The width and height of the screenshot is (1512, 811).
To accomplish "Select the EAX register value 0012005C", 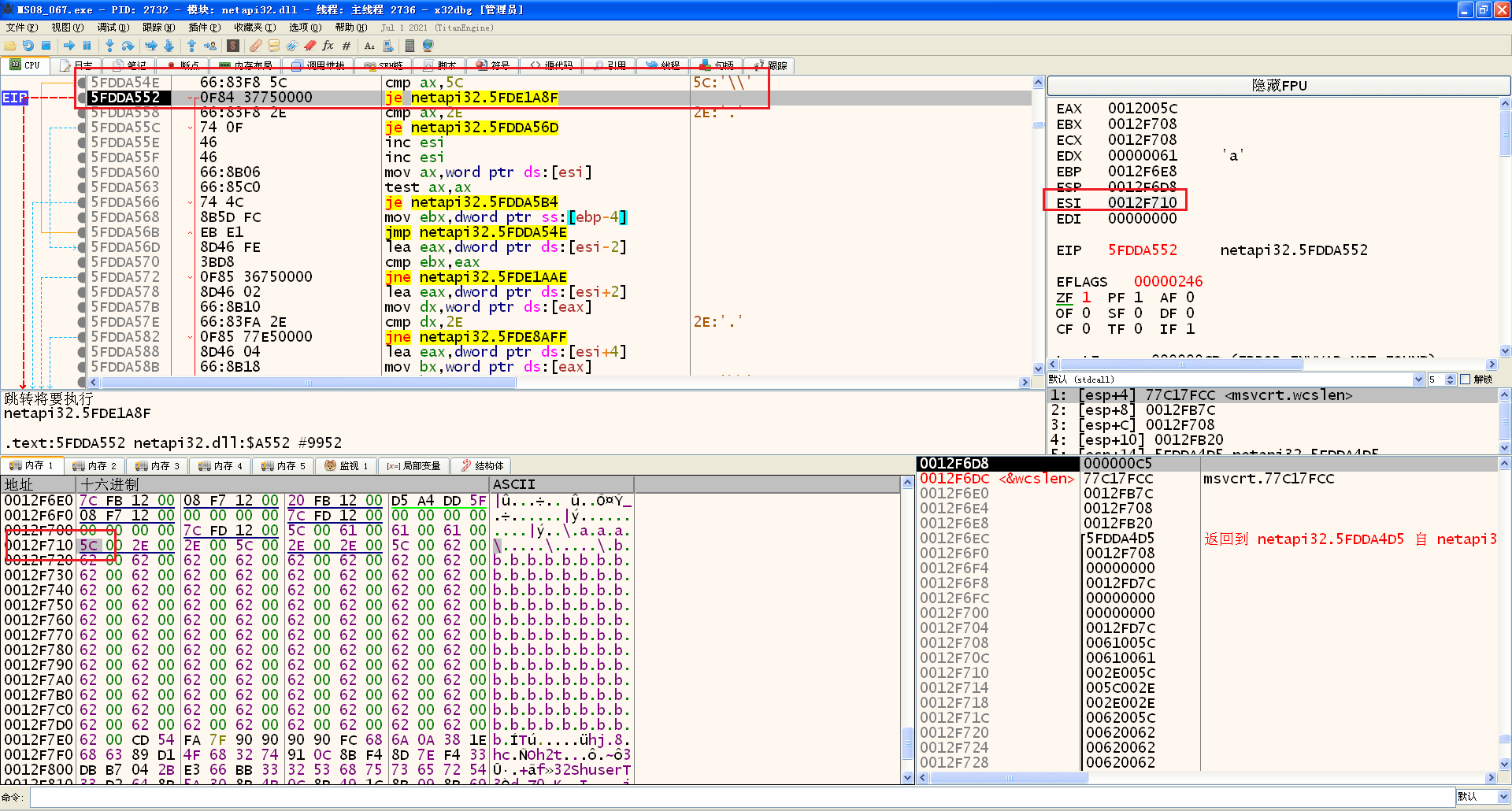I will pos(1142,109).
